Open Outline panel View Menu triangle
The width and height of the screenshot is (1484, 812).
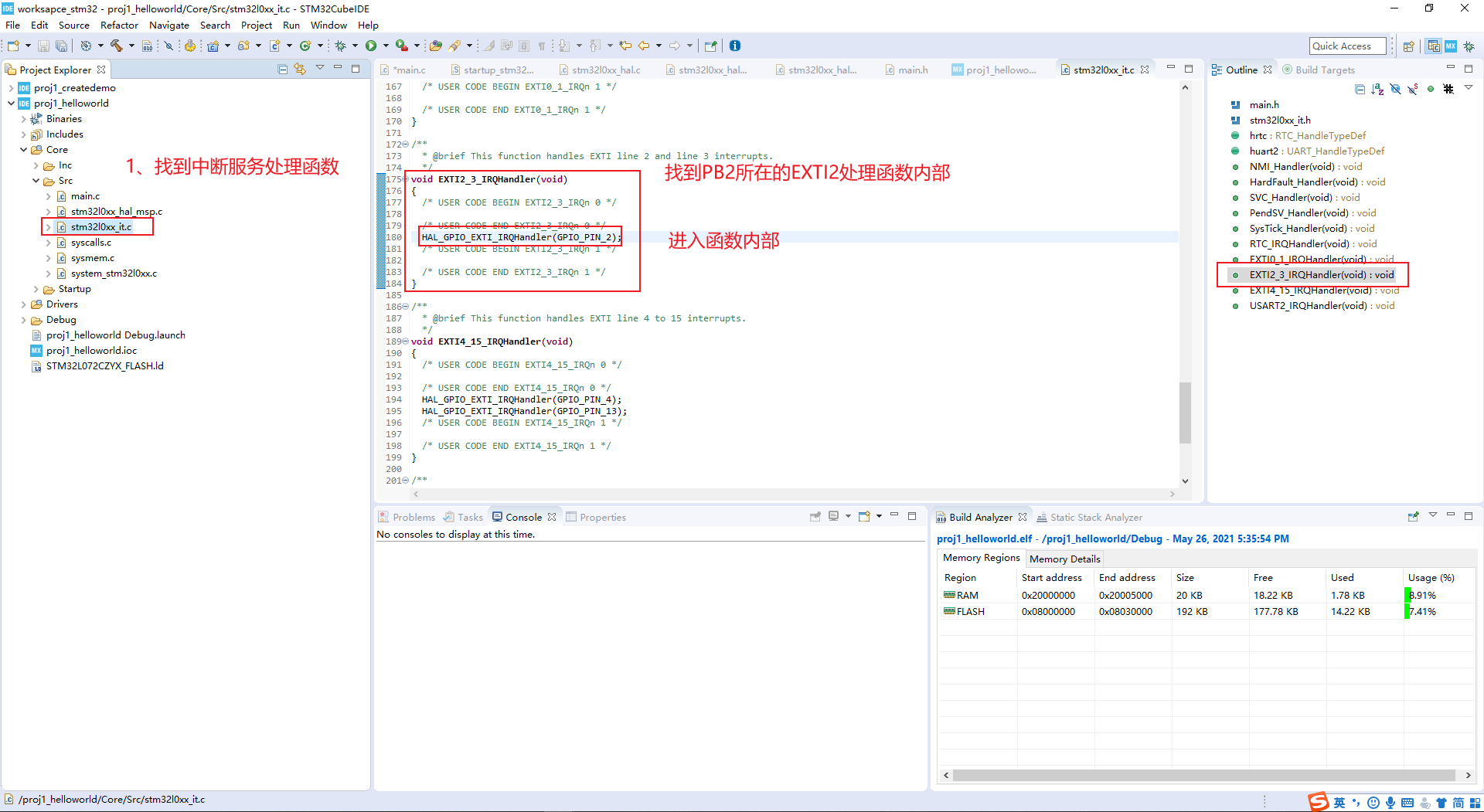1469,88
